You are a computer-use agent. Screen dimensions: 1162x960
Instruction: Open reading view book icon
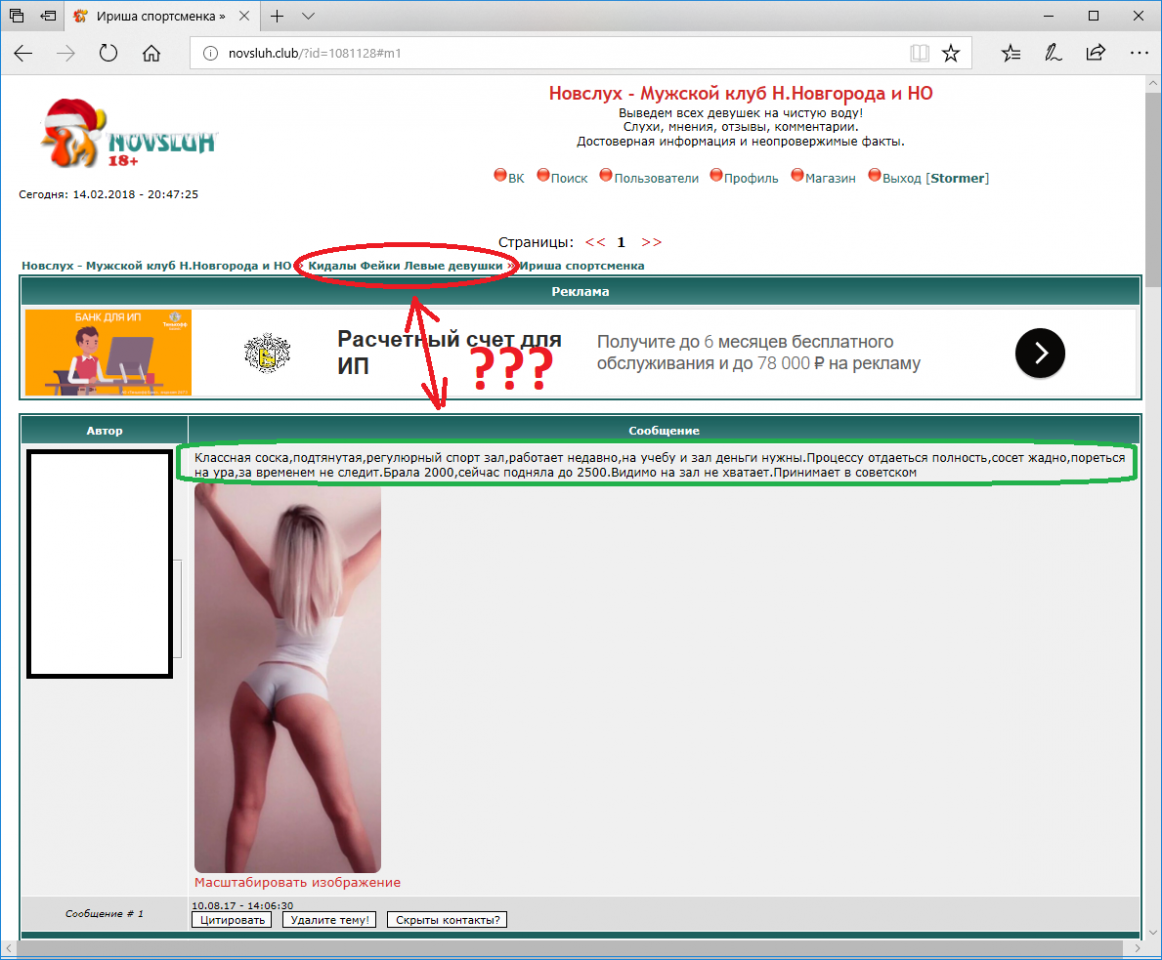point(919,53)
